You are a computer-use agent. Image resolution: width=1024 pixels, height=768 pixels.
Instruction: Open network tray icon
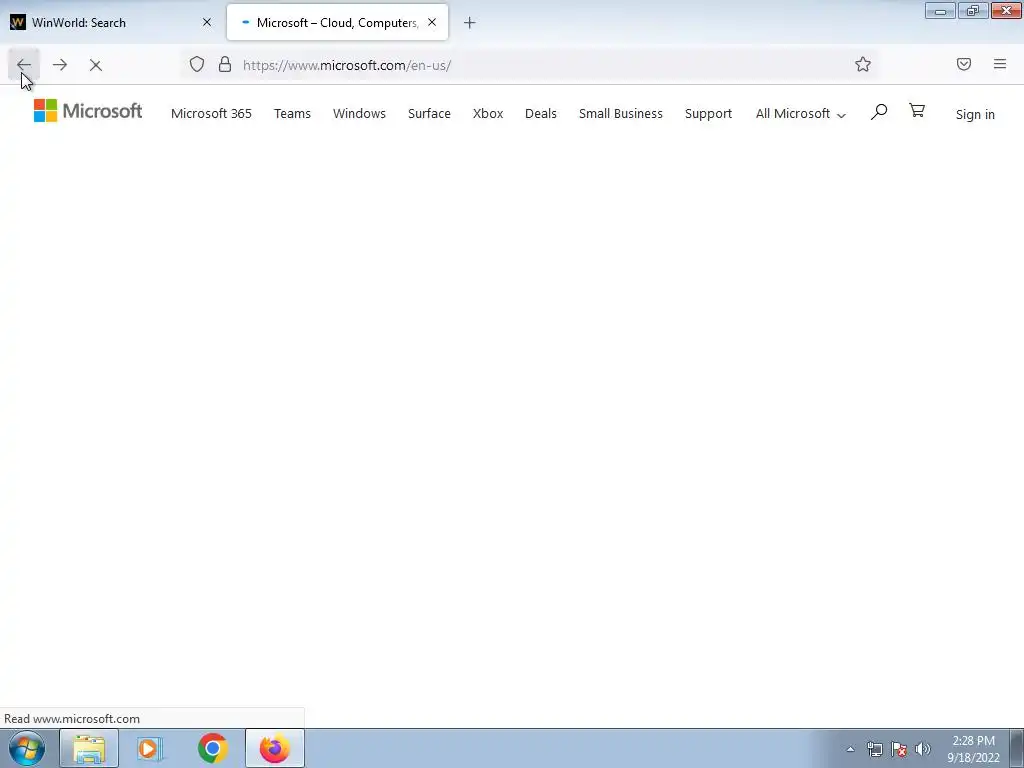(x=874, y=749)
